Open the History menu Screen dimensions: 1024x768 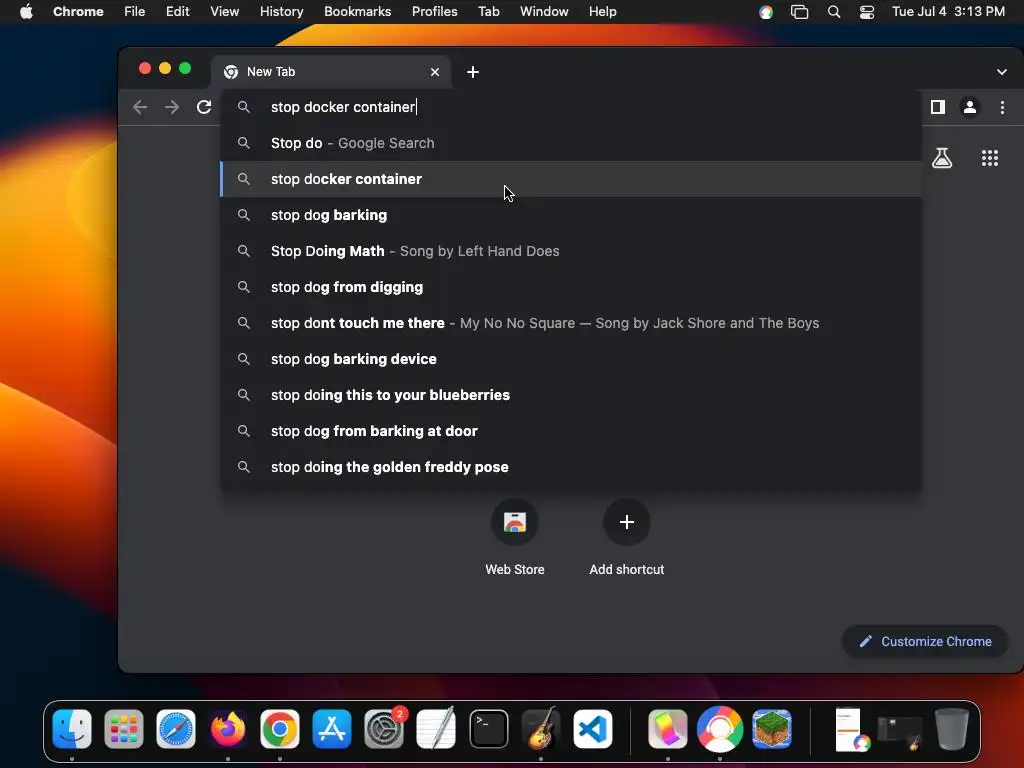(x=281, y=12)
